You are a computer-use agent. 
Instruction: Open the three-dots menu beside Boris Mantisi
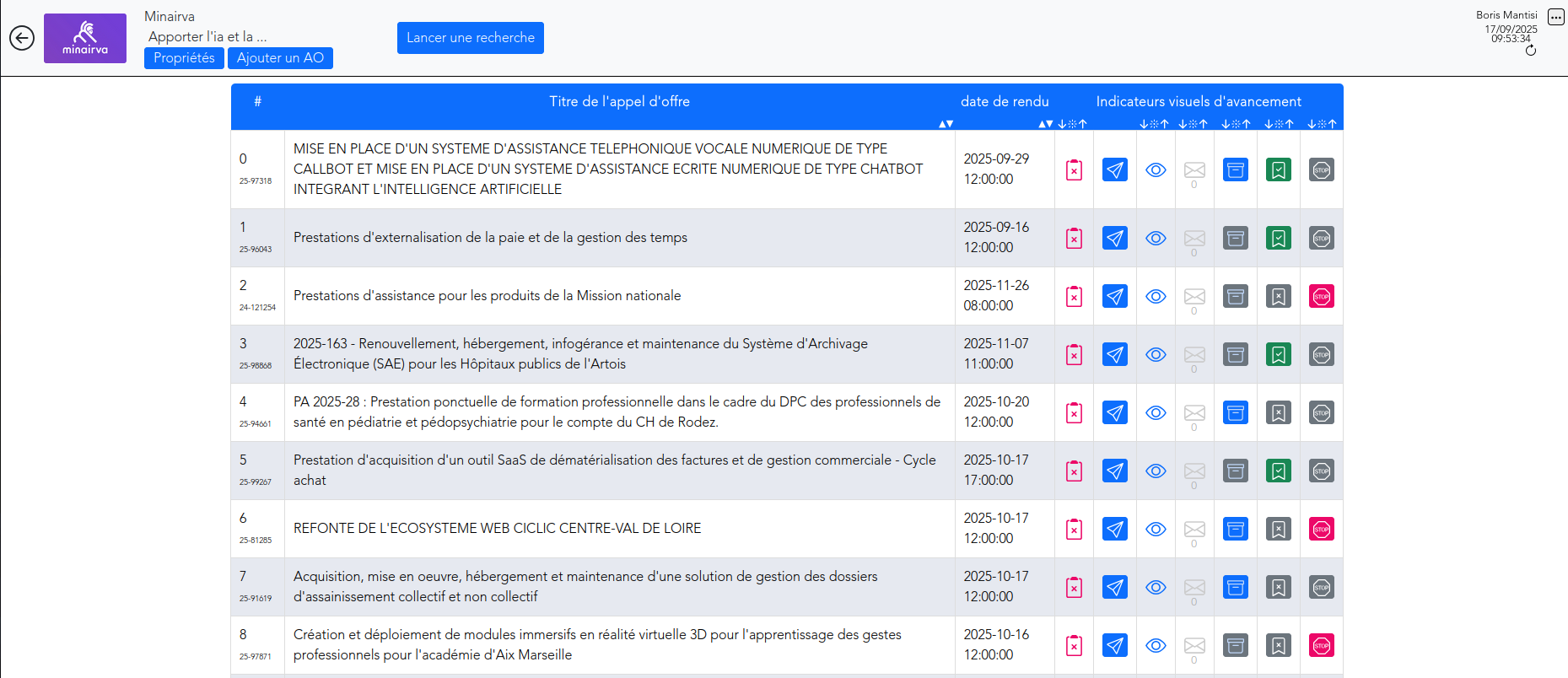1555,17
